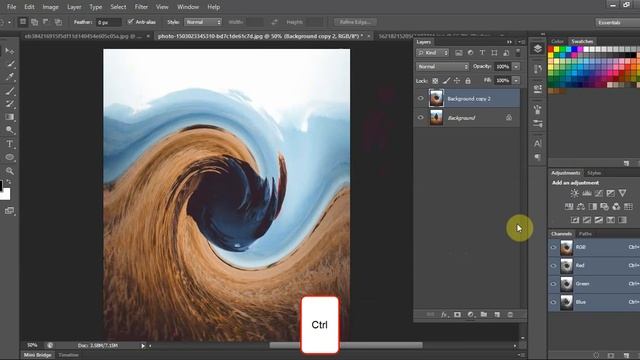Viewport: 640px width, 360px height.
Task: Click the smart object filter icon
Action: tap(506, 53)
